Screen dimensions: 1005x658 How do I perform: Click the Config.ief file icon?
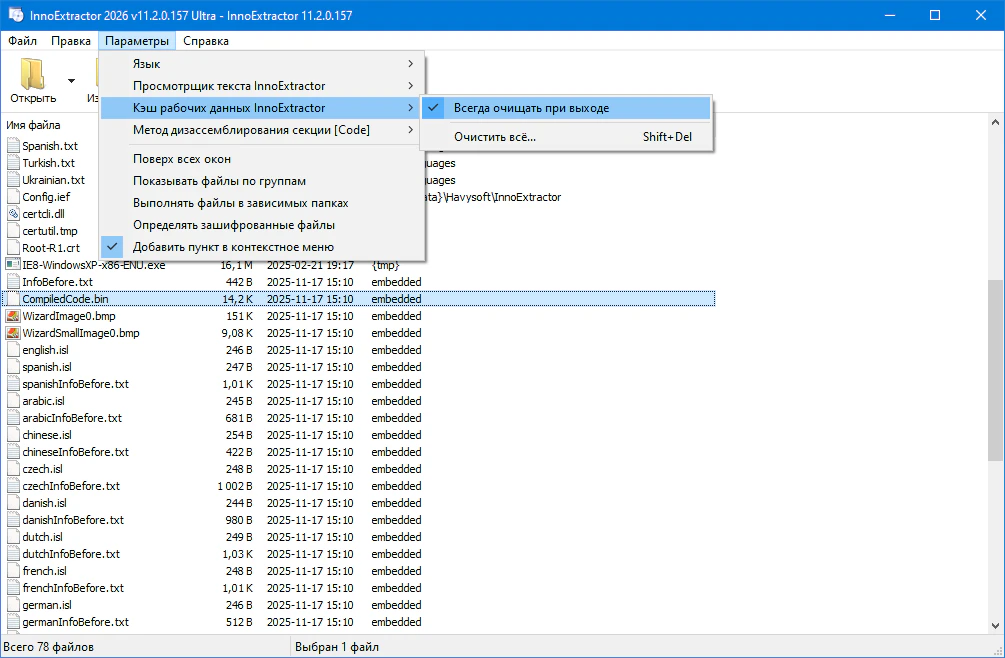13,197
